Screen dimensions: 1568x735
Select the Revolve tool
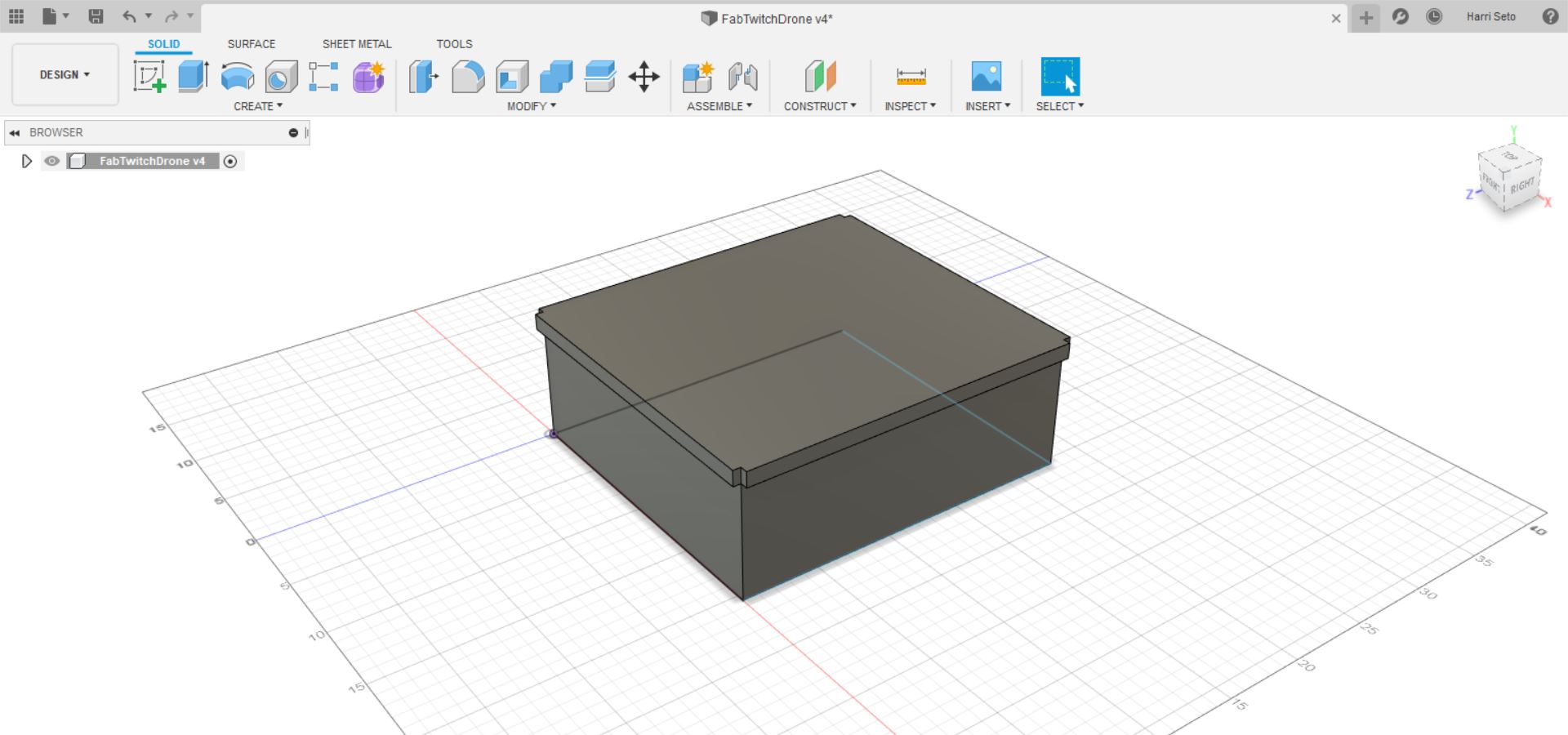tap(238, 77)
